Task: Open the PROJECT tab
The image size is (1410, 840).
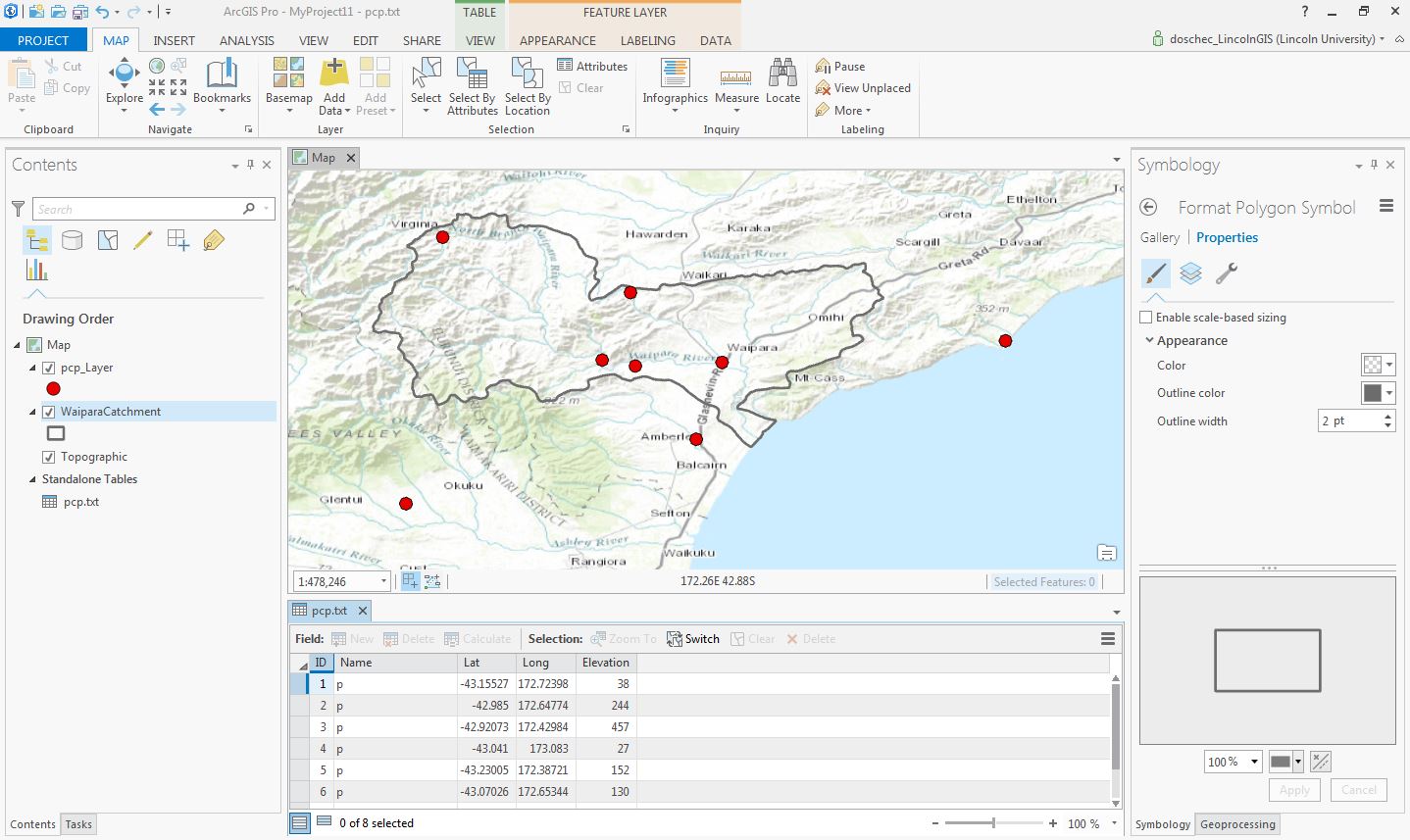Action: (43, 40)
